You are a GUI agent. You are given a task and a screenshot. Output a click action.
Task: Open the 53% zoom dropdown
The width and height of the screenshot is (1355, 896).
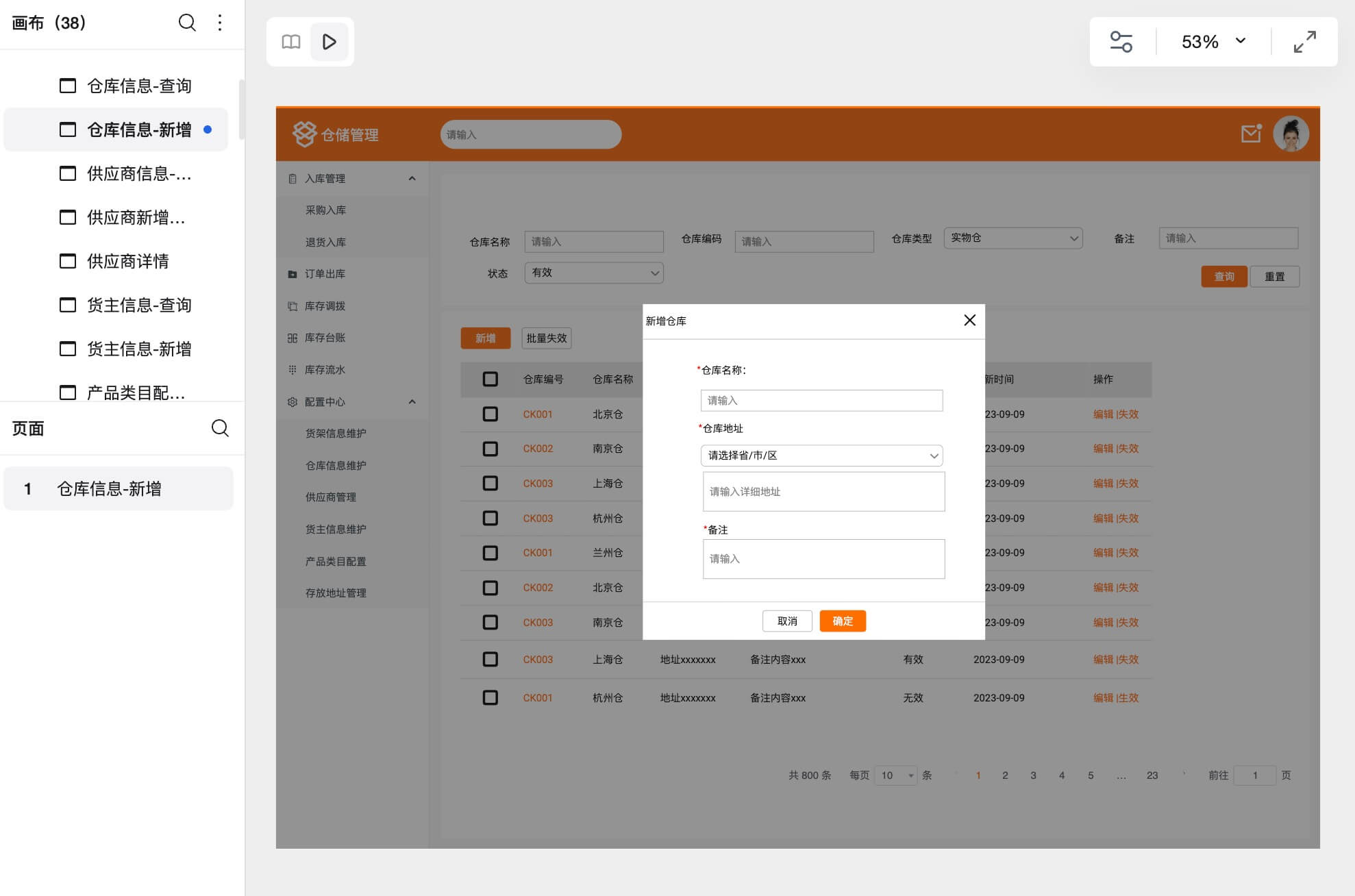[x=1213, y=42]
